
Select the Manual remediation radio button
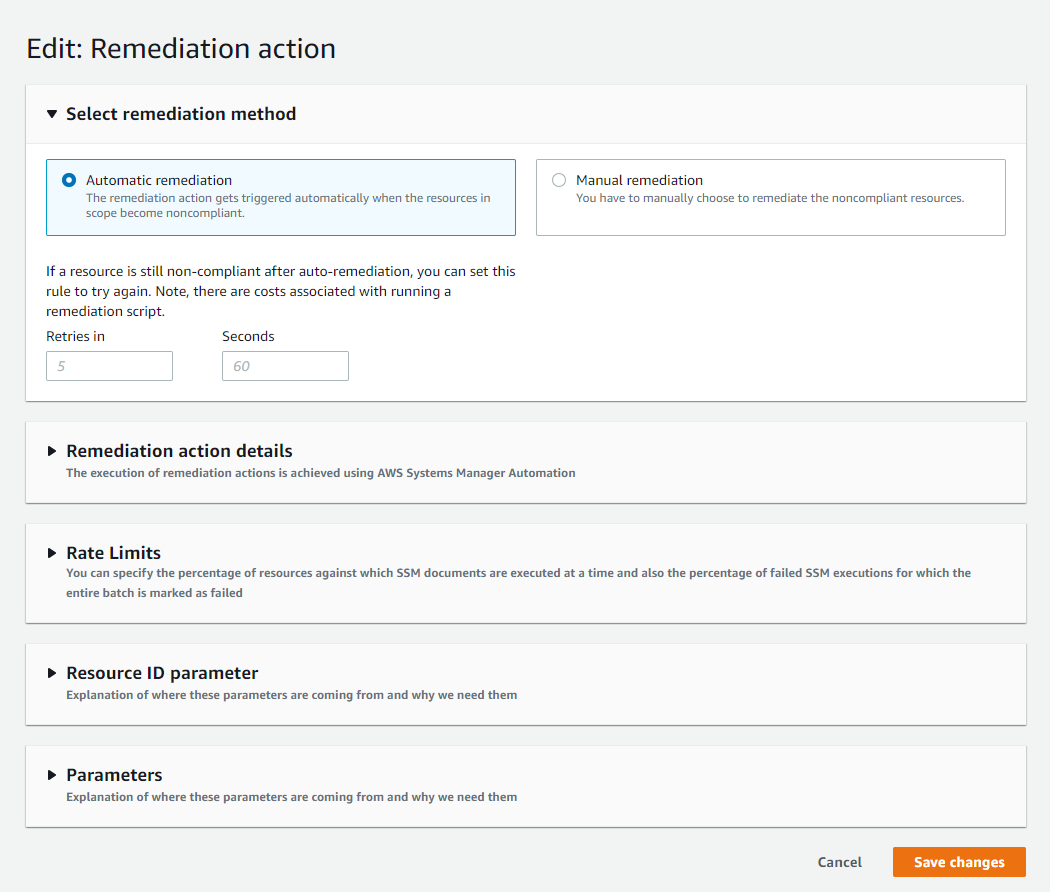tap(559, 180)
